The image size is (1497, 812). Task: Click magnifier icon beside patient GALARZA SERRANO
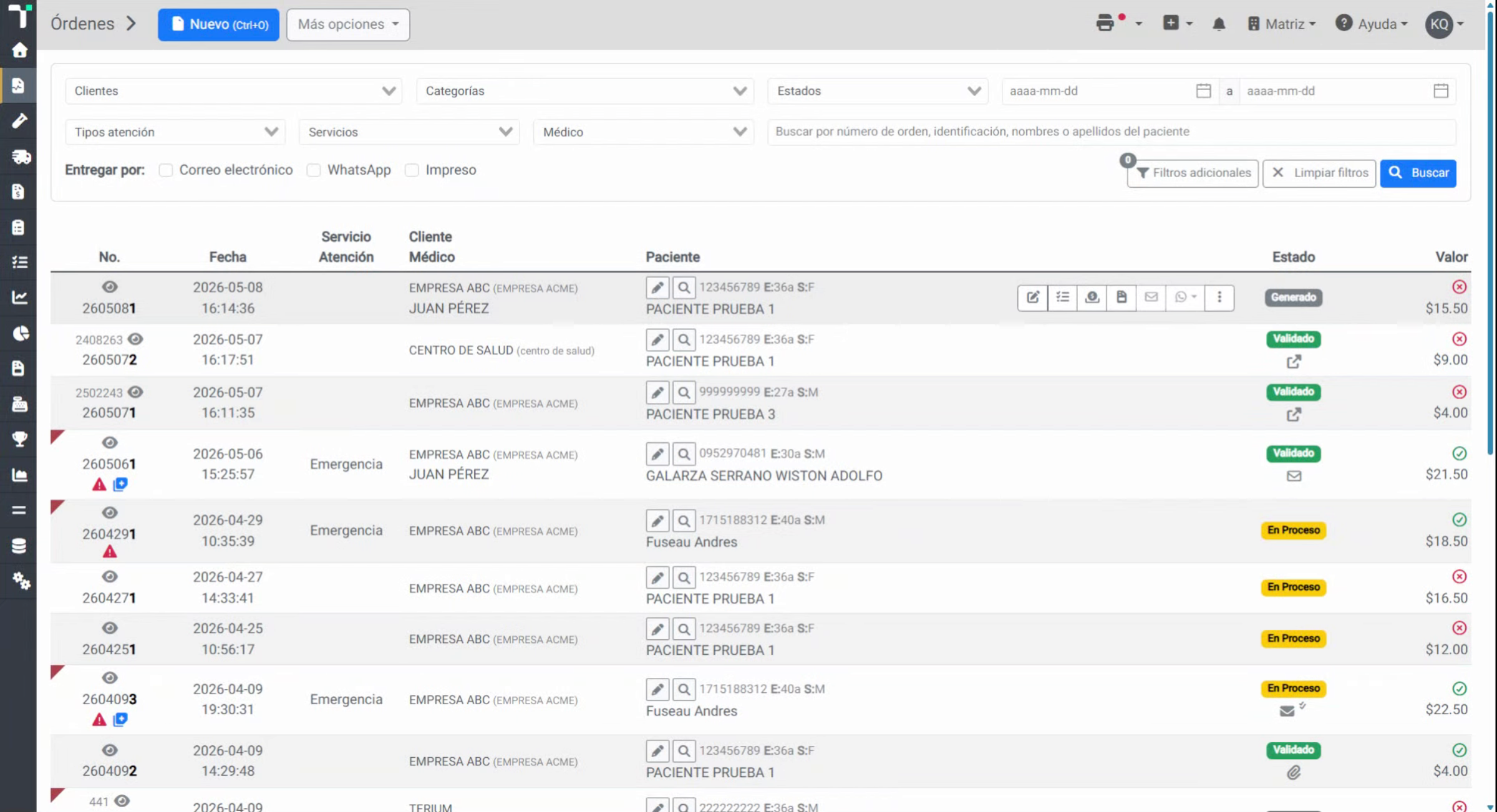684,454
